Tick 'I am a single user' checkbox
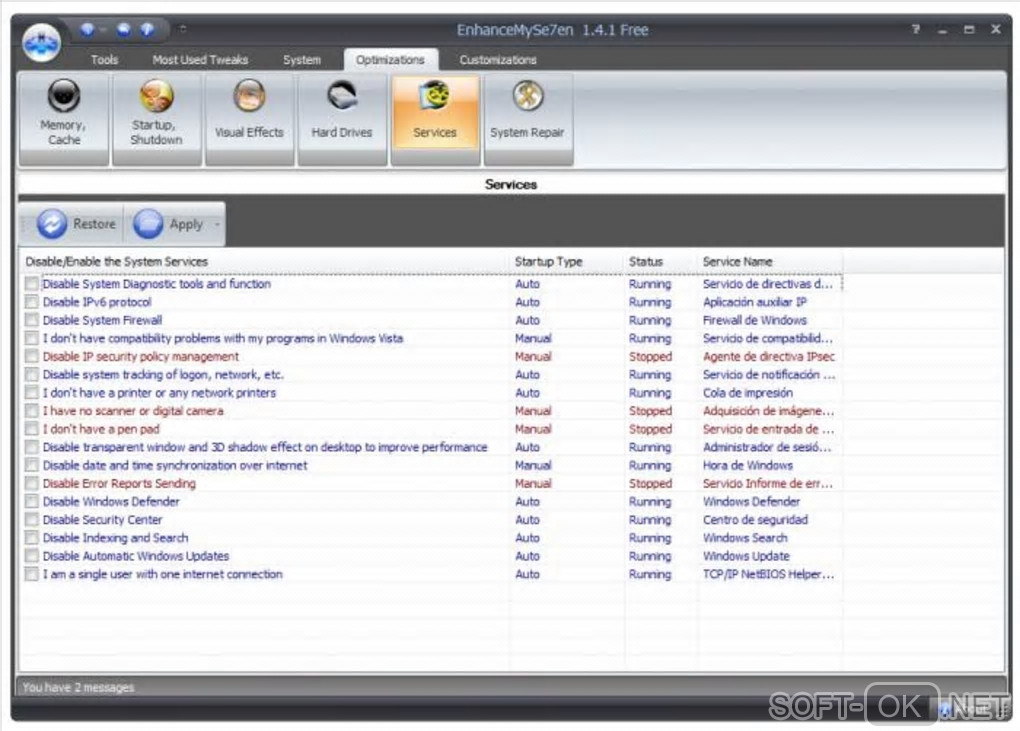This screenshot has height=731, width=1020. point(31,574)
